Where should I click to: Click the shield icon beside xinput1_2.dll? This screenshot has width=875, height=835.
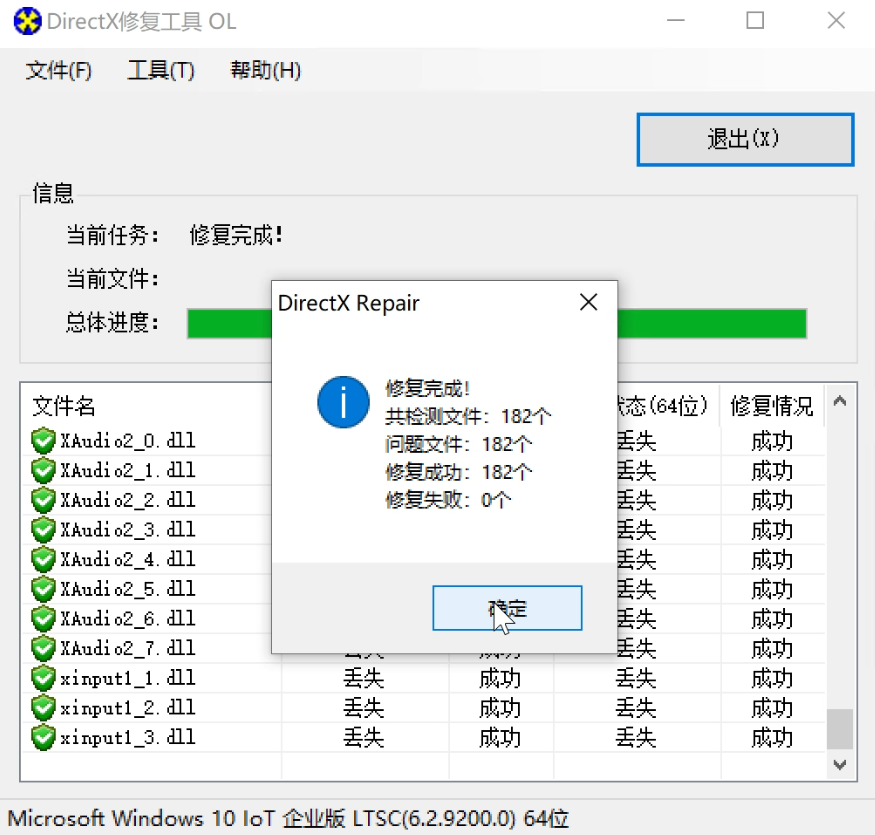[43, 708]
